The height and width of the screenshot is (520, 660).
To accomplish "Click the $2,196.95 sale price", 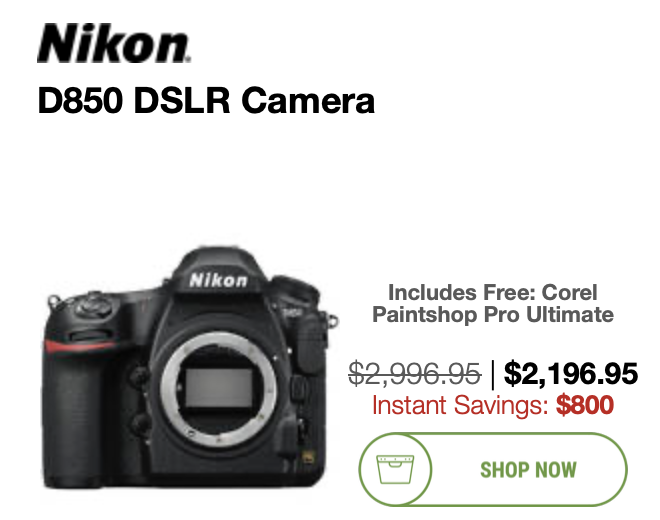I will (570, 374).
